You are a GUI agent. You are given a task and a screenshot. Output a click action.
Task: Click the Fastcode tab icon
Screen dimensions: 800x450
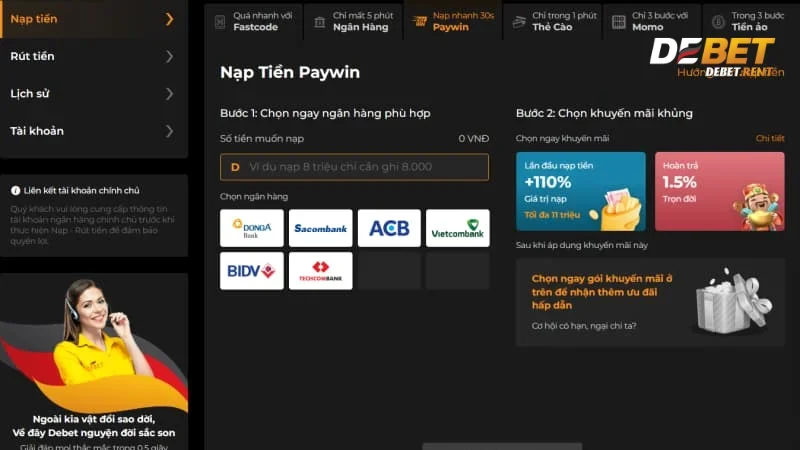click(x=220, y=22)
